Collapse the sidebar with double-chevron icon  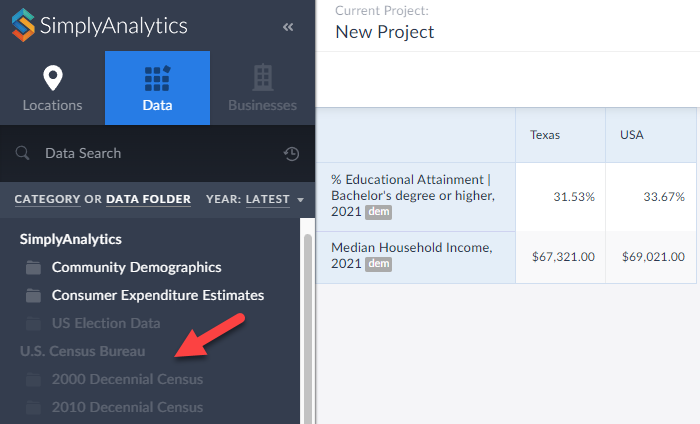point(288,27)
